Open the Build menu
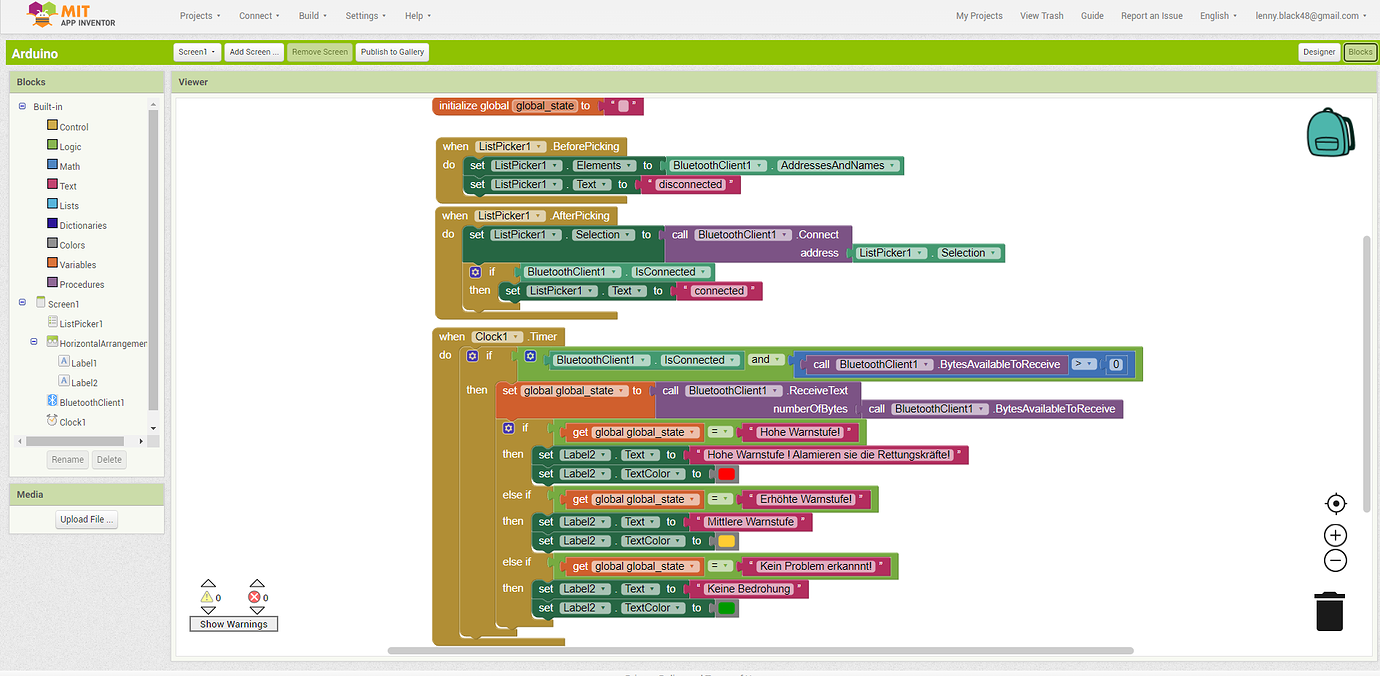The image size is (1380, 676). coord(313,16)
